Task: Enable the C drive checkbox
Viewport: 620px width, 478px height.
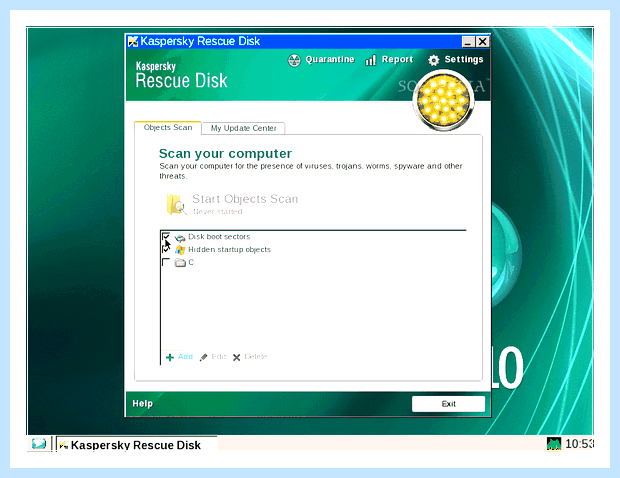Action: (166, 262)
